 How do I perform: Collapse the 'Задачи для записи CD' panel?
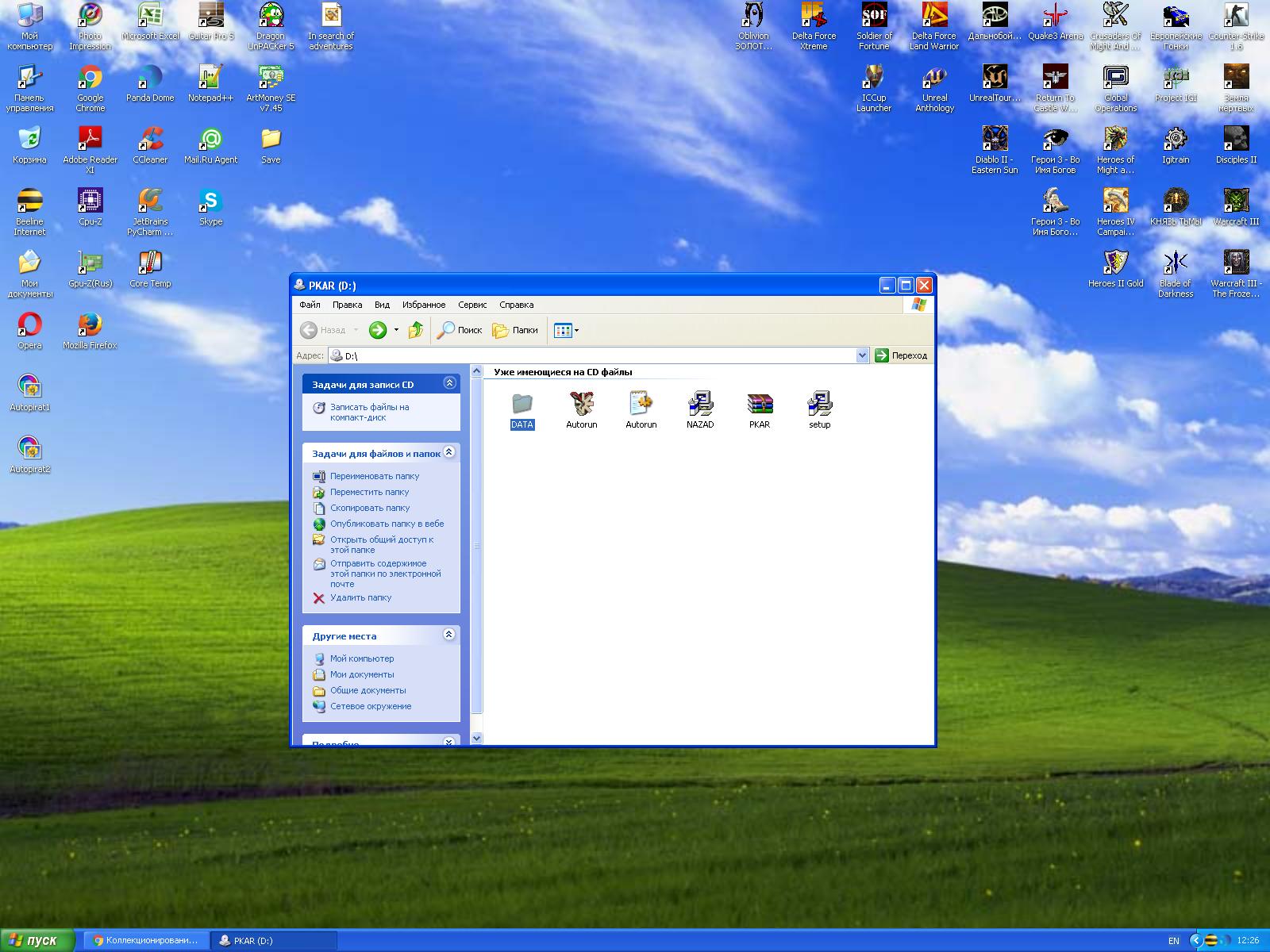449,383
